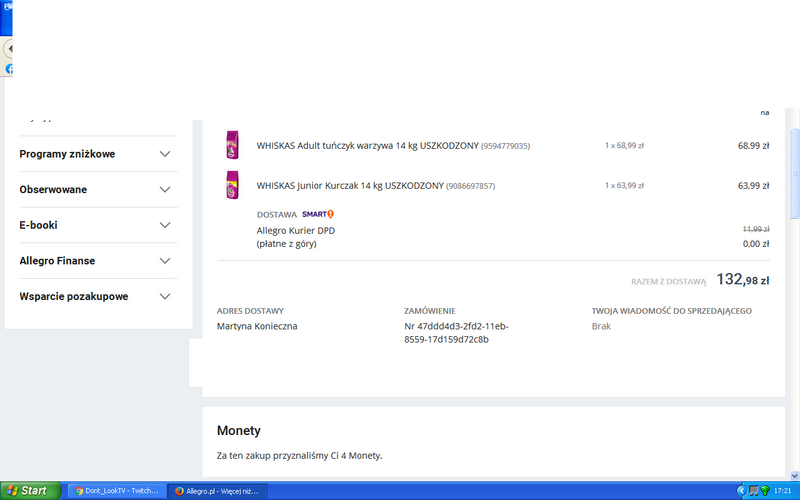
Task: Open the WHISKAS Adult tuńczyk warzywa listing link
Action: [367, 145]
